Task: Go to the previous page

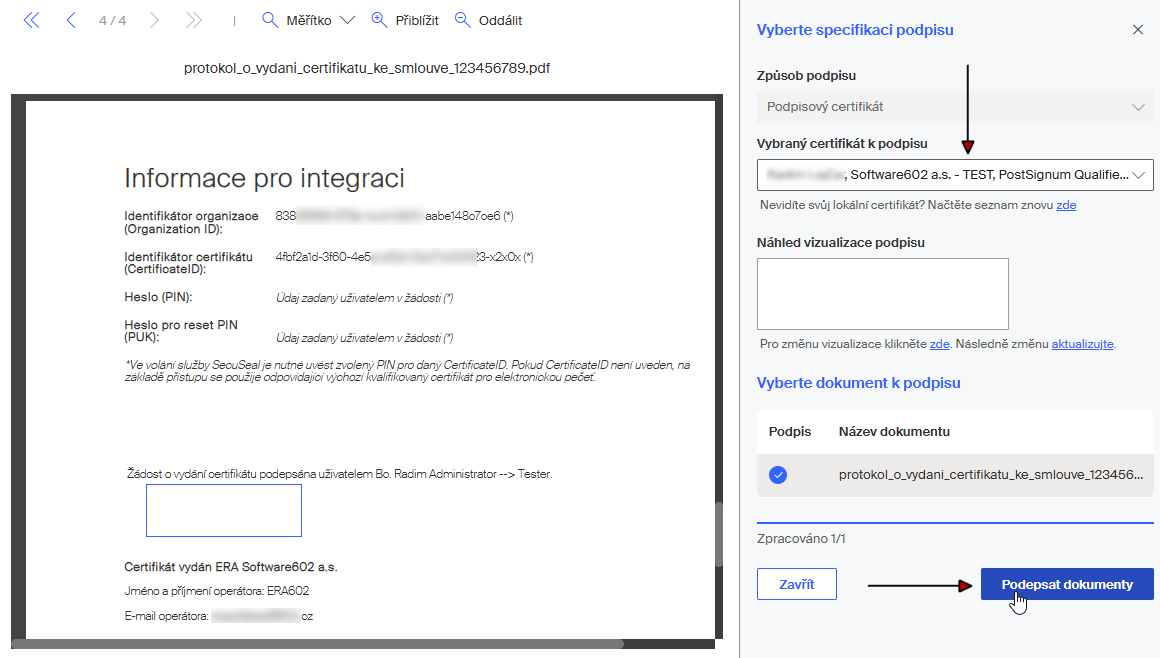Action: click(70, 20)
